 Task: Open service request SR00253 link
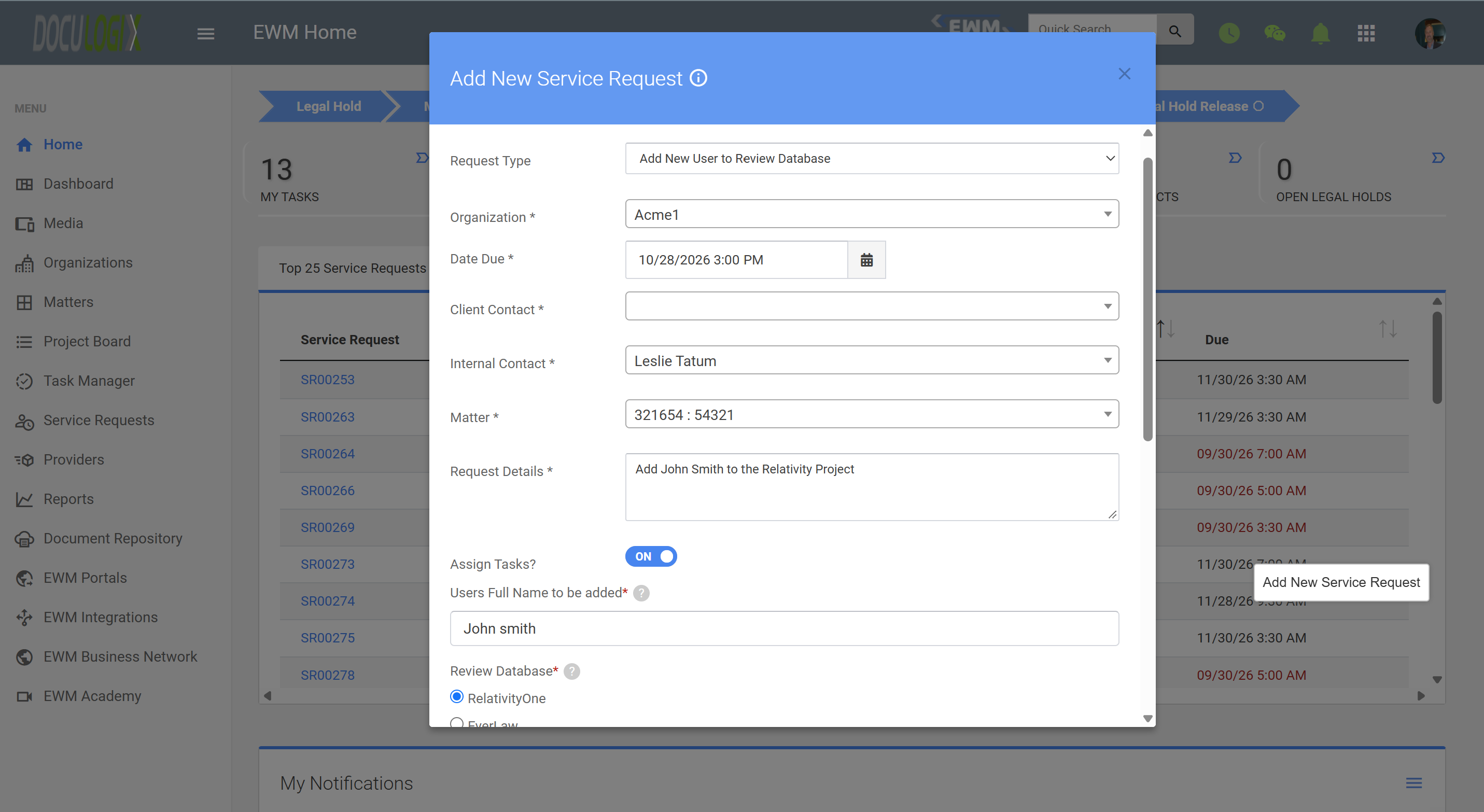327,380
